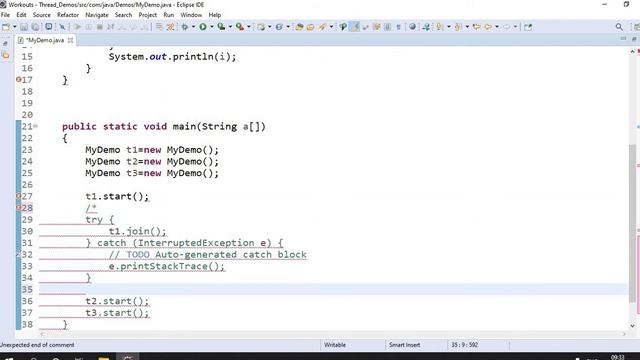Close the MyDemo.java editor tab
The width and height of the screenshot is (640, 360).
(71, 40)
